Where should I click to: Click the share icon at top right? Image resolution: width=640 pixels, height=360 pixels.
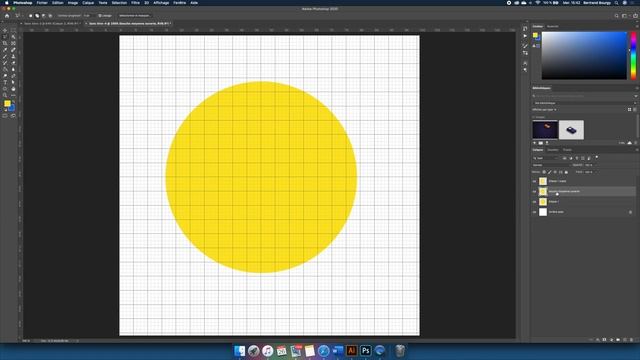pos(635,16)
